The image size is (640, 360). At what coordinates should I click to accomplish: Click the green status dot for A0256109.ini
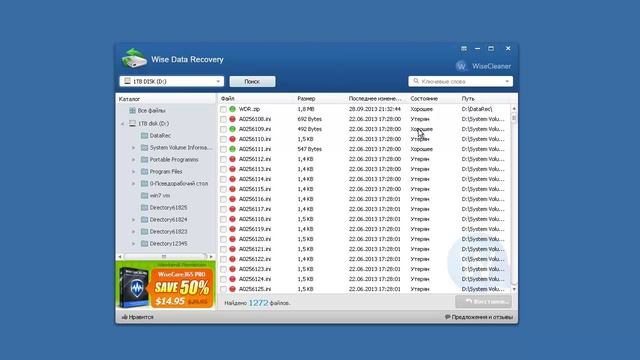click(232, 129)
